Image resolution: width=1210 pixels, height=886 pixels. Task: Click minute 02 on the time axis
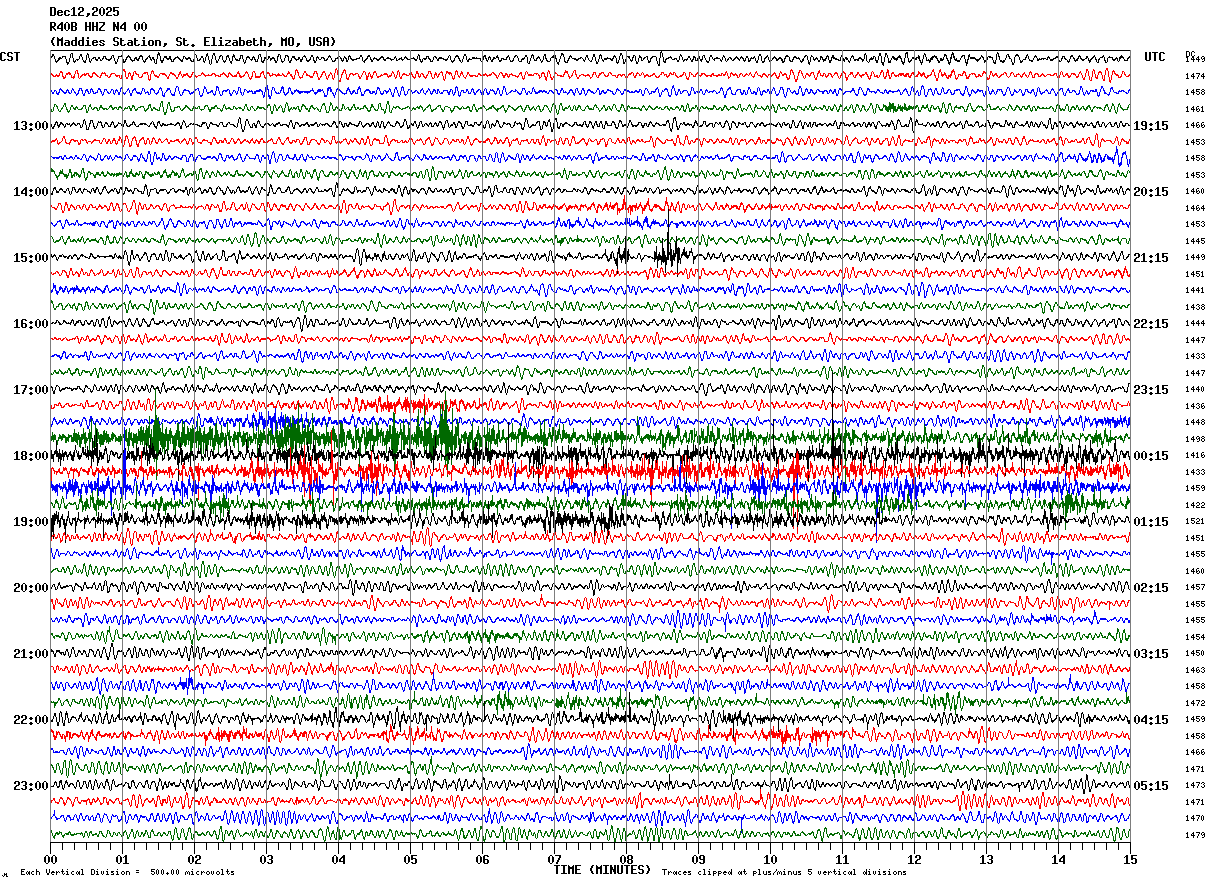pos(194,859)
